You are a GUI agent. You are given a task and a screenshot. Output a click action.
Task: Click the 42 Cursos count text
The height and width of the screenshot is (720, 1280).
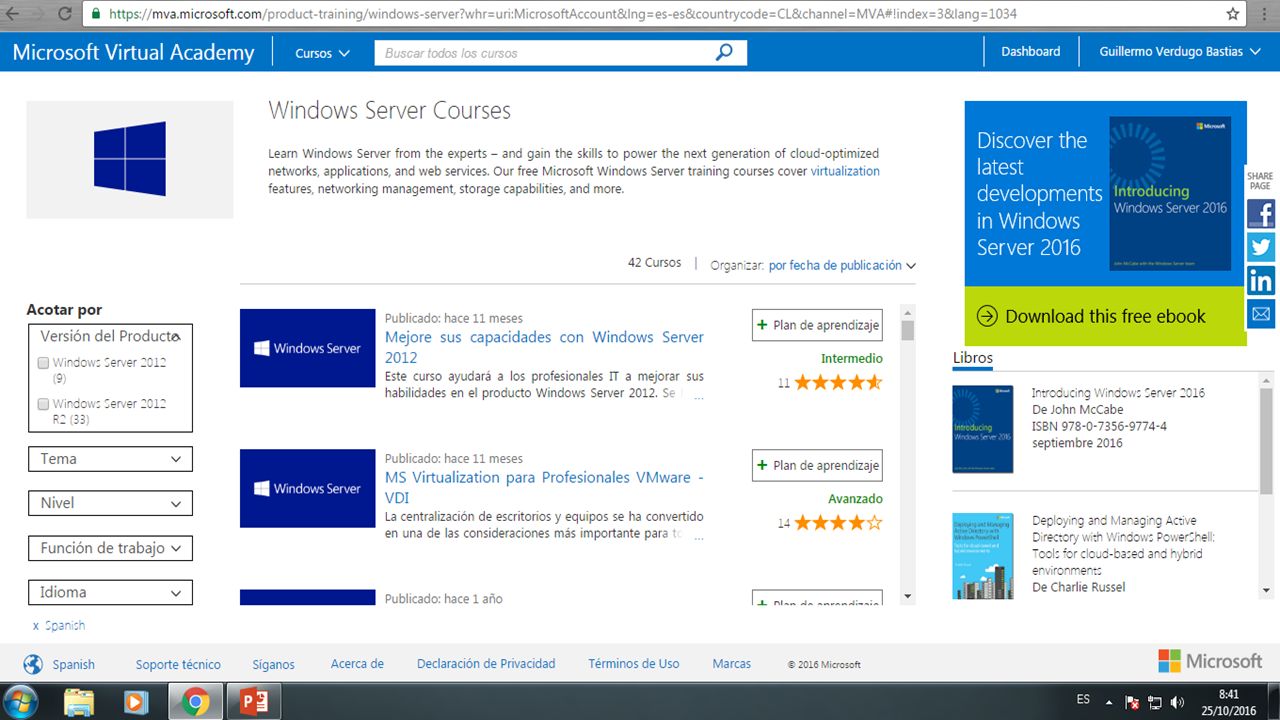654,262
